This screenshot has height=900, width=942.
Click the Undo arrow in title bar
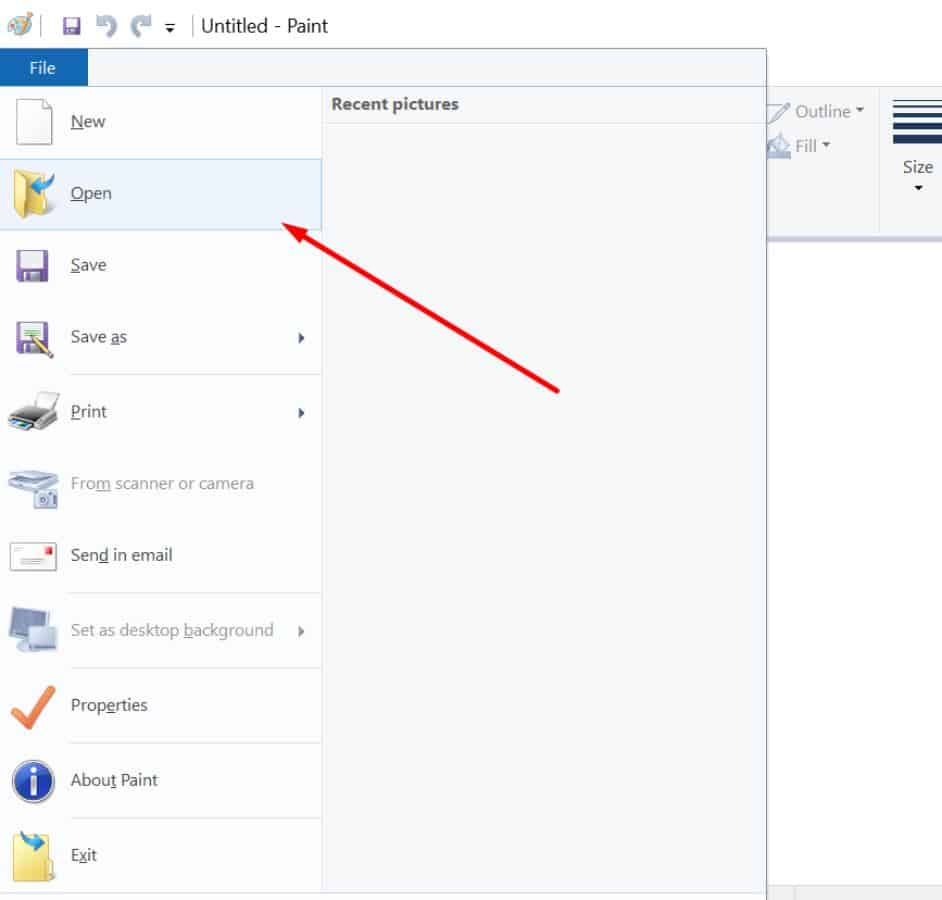pyautogui.click(x=106, y=26)
